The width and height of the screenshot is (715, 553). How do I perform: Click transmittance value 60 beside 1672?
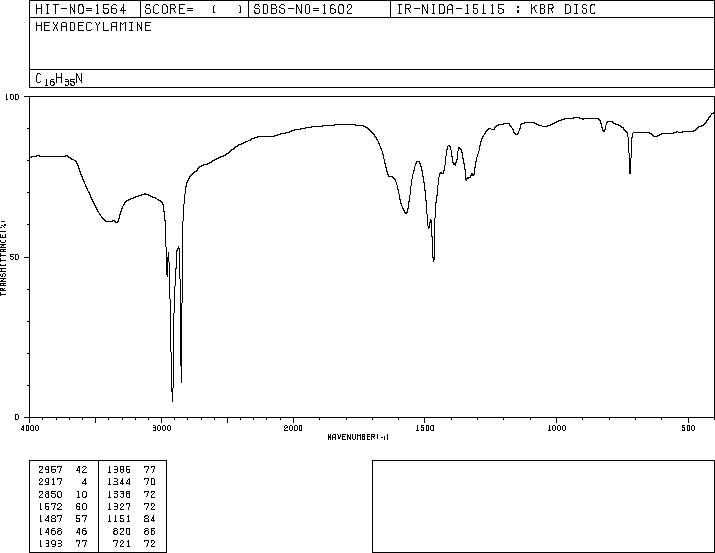click(x=81, y=506)
